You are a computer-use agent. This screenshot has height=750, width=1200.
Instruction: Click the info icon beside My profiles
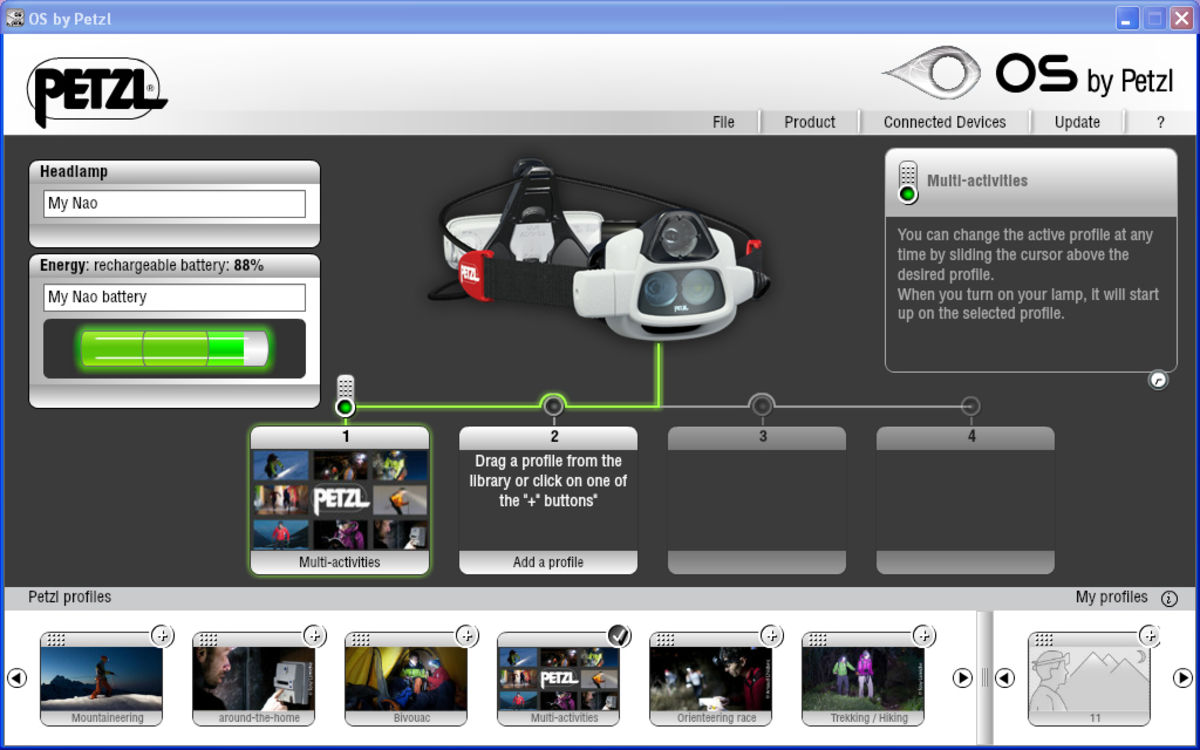click(x=1169, y=598)
